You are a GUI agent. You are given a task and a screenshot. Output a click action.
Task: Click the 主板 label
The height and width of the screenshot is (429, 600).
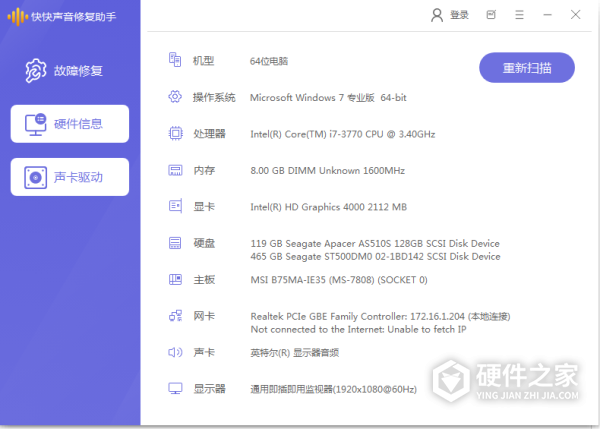click(204, 280)
